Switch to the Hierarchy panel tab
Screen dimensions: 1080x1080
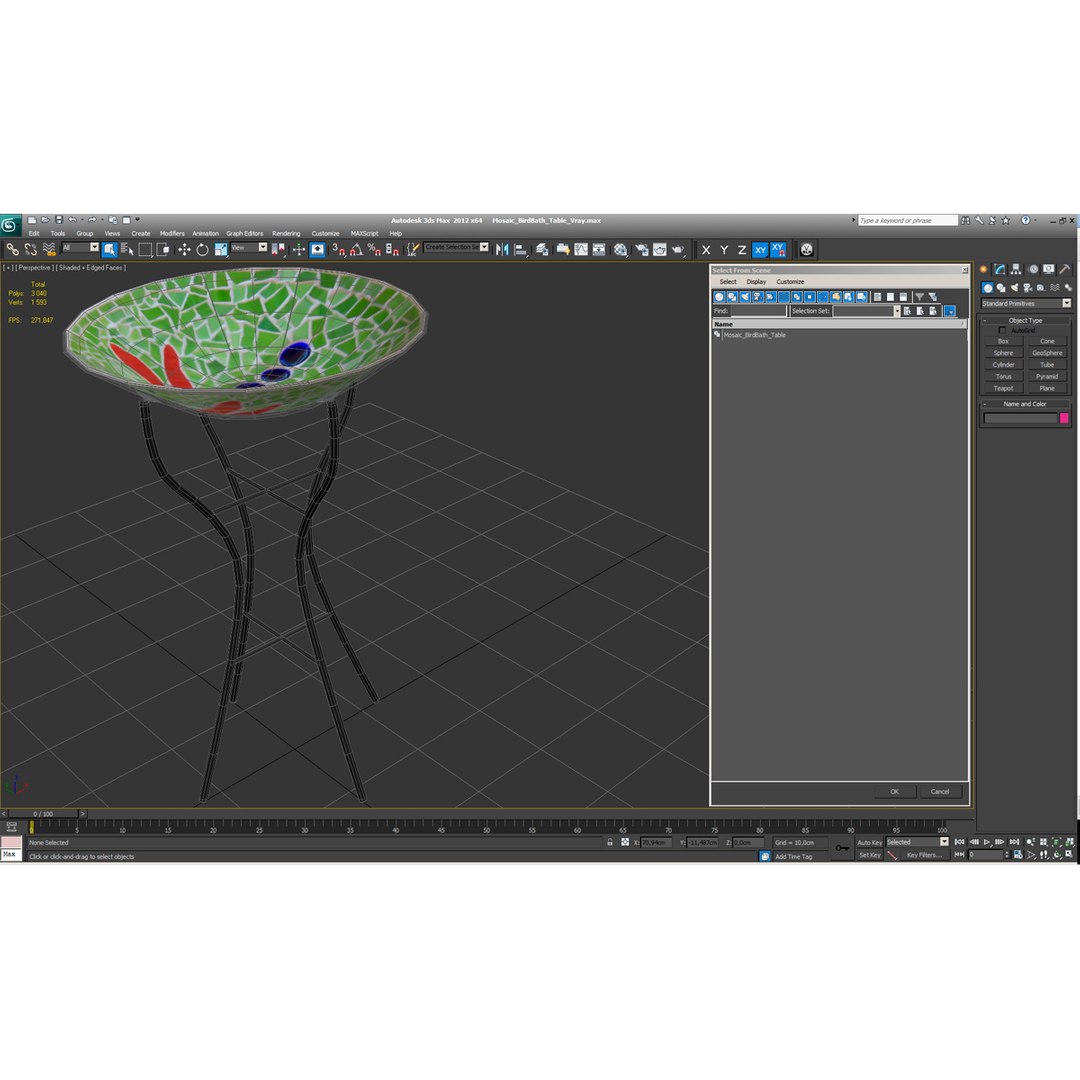(x=1016, y=269)
